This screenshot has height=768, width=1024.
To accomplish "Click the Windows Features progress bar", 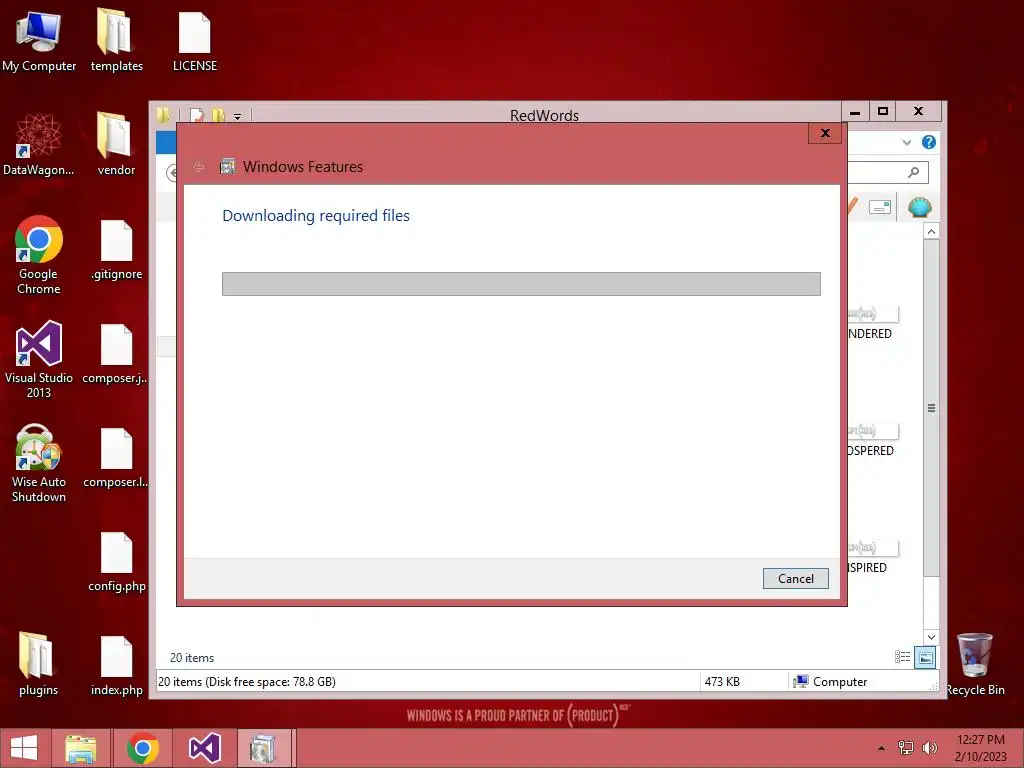I will (521, 284).
